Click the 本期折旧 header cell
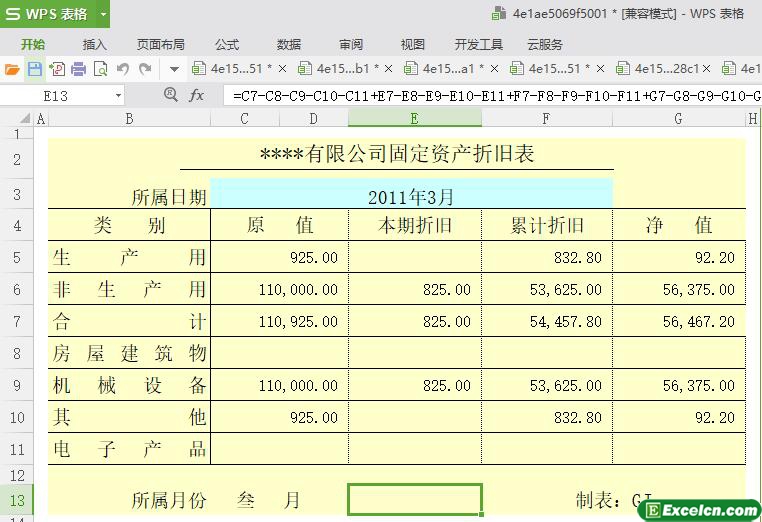This screenshot has height=522, width=762. tap(415, 225)
